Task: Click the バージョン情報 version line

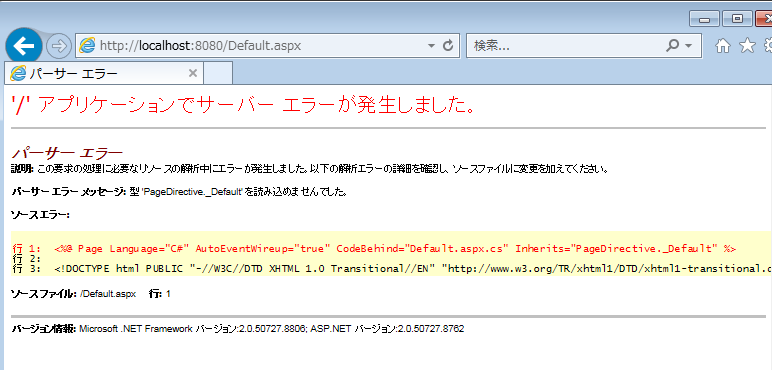Action: pos(237,329)
